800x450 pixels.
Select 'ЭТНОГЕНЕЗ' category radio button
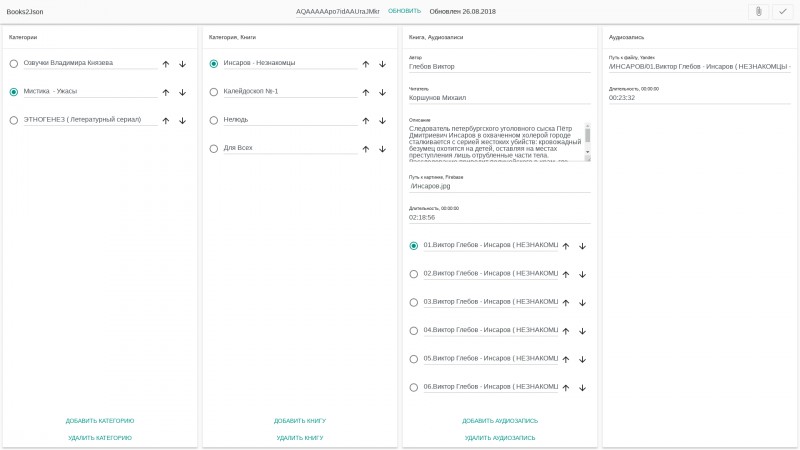tap(14, 120)
